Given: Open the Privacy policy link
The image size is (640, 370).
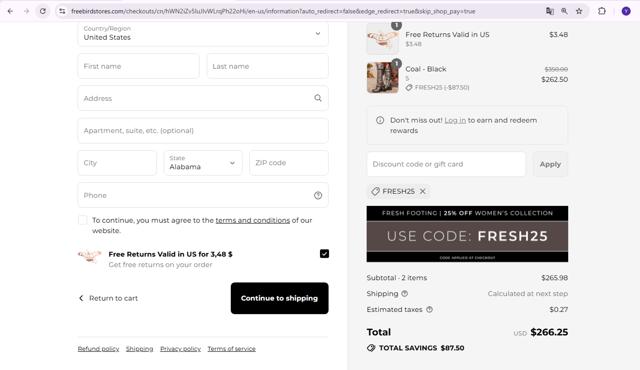Looking at the screenshot, I should click(180, 349).
